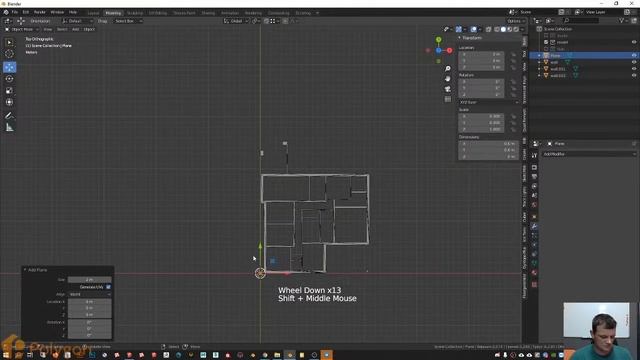The width and height of the screenshot is (640, 360).
Task: Switch perspective/orthographic grid icon
Action: coord(448,99)
